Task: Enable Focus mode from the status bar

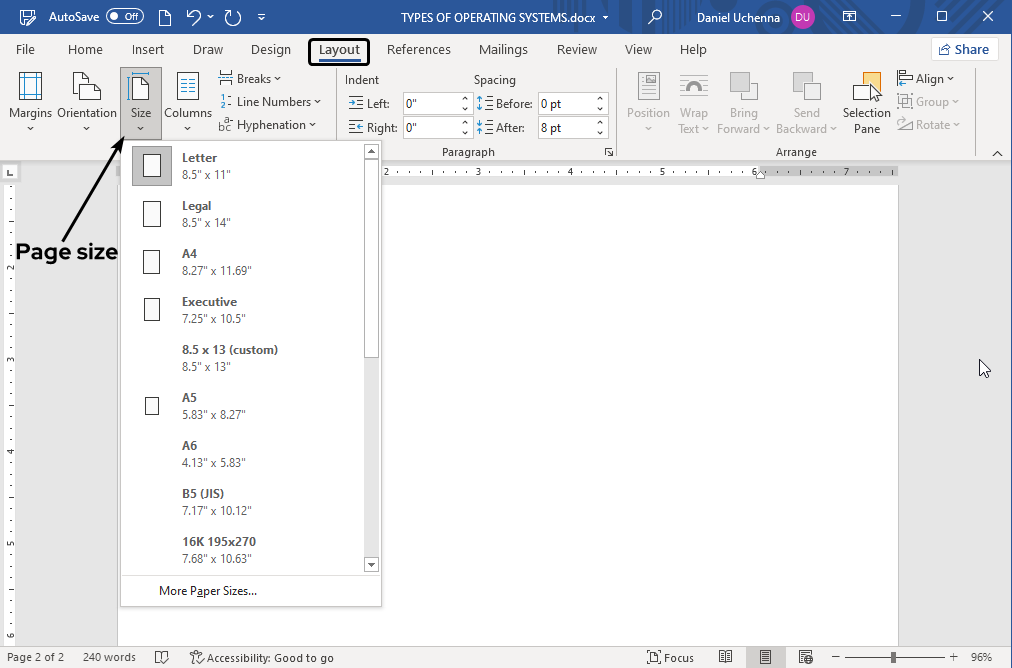Action: pyautogui.click(x=670, y=657)
